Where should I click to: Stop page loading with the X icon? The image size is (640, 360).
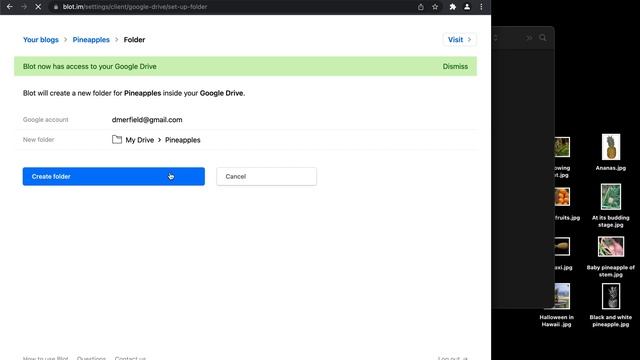(x=38, y=7)
